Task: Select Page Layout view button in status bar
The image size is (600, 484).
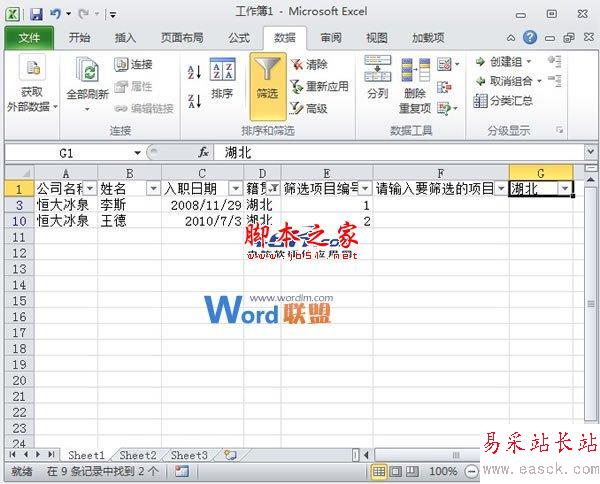Action: click(396, 471)
